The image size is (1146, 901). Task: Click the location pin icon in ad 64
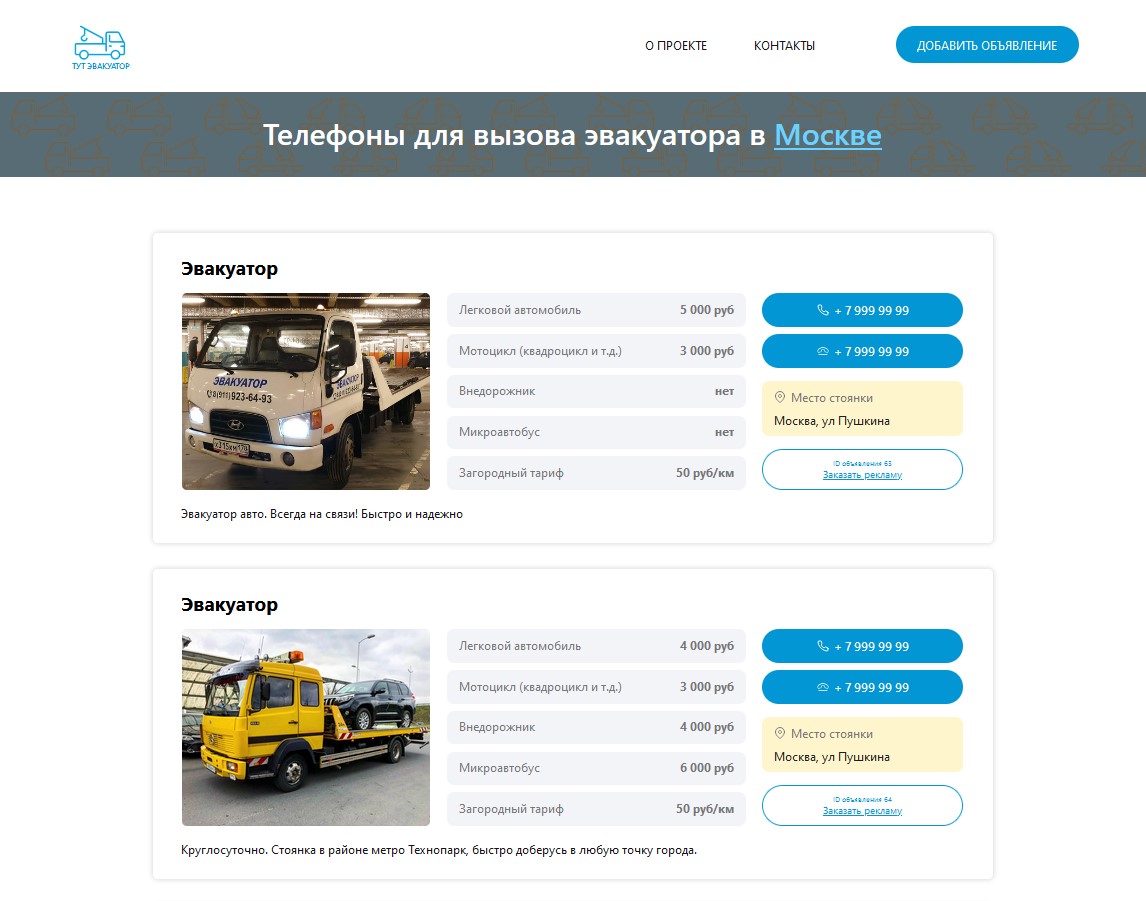(x=780, y=734)
